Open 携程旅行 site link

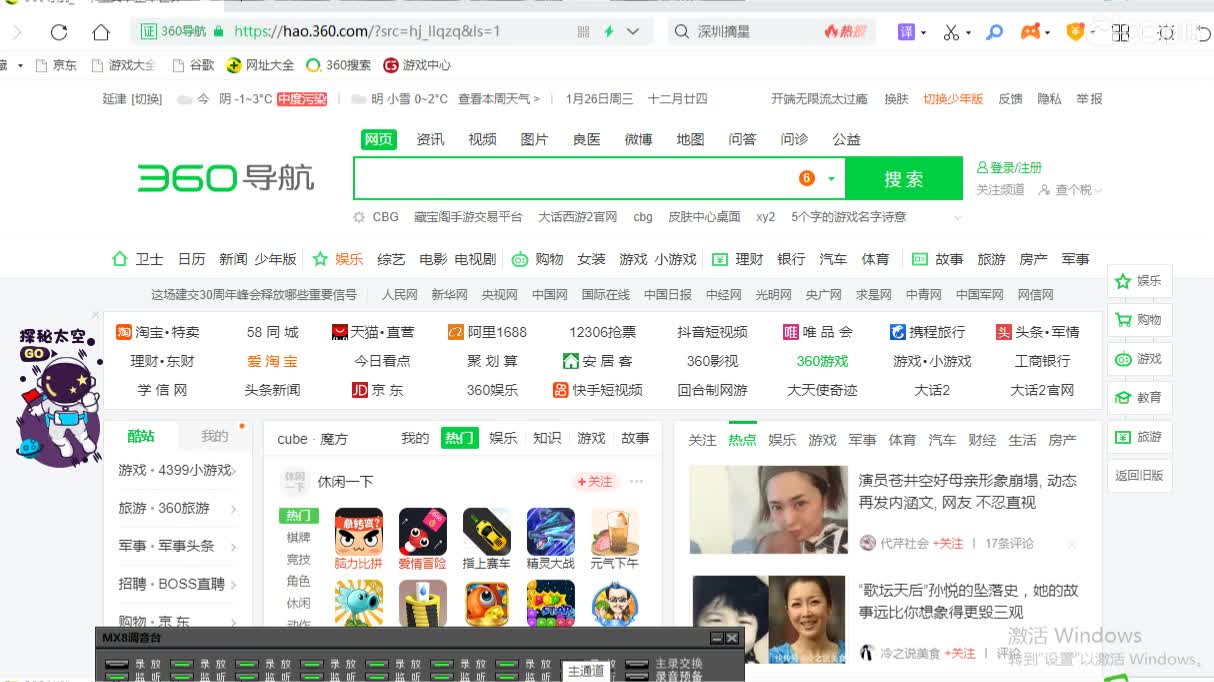[x=927, y=332]
